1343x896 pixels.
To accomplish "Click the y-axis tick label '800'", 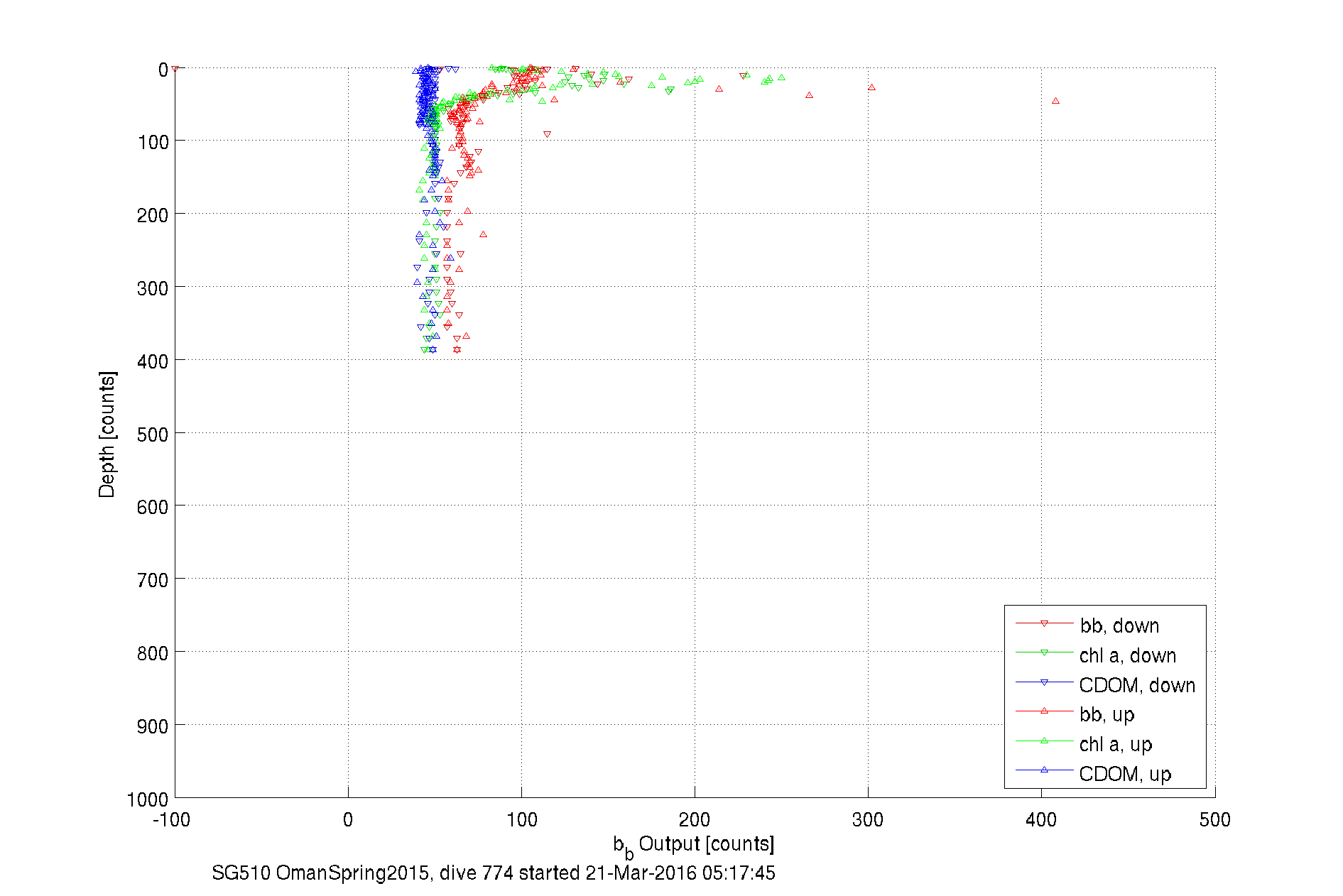I will click(x=153, y=653).
